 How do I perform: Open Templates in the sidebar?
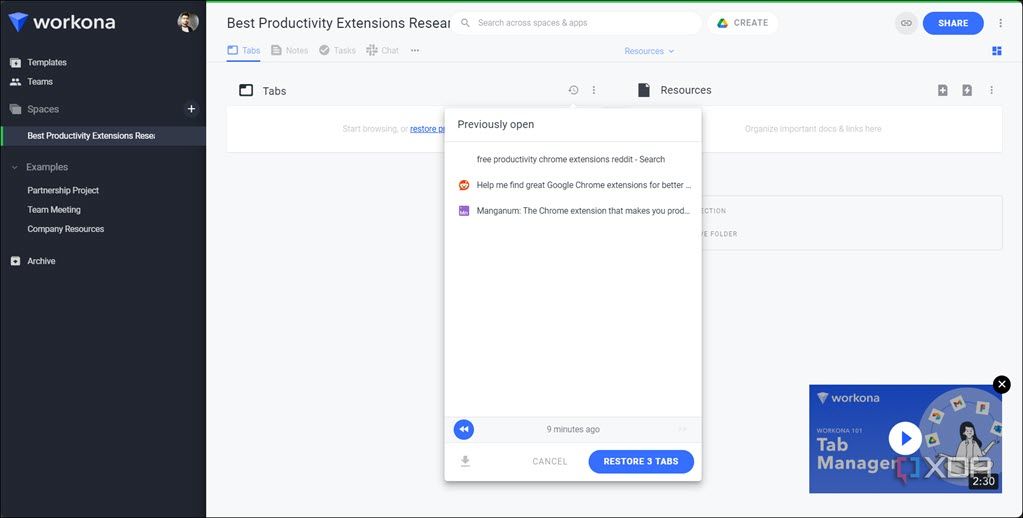point(47,63)
